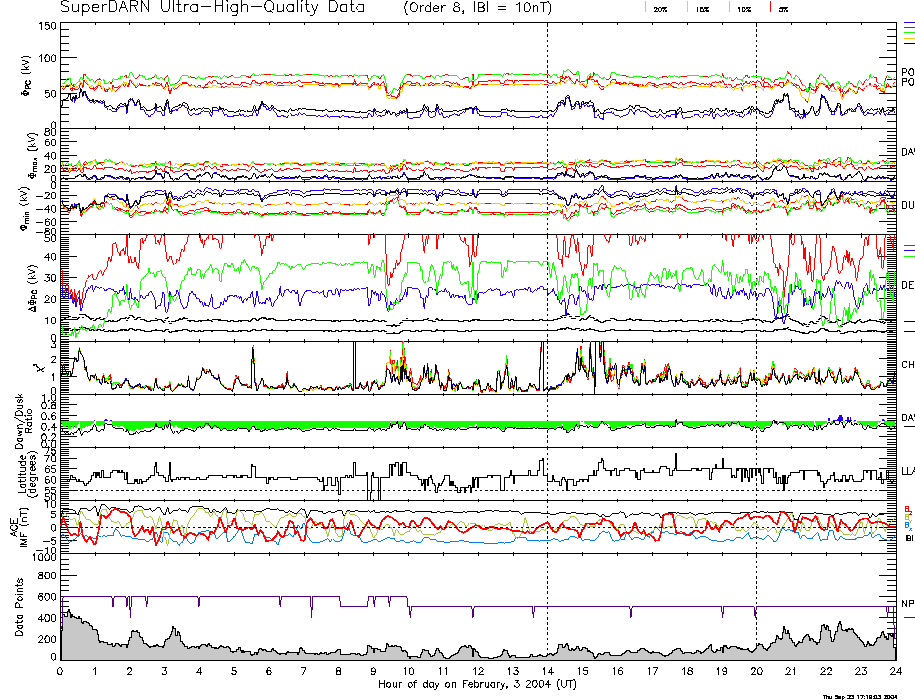
Task: Click the green 15% legend line
Action: (x=687, y=8)
